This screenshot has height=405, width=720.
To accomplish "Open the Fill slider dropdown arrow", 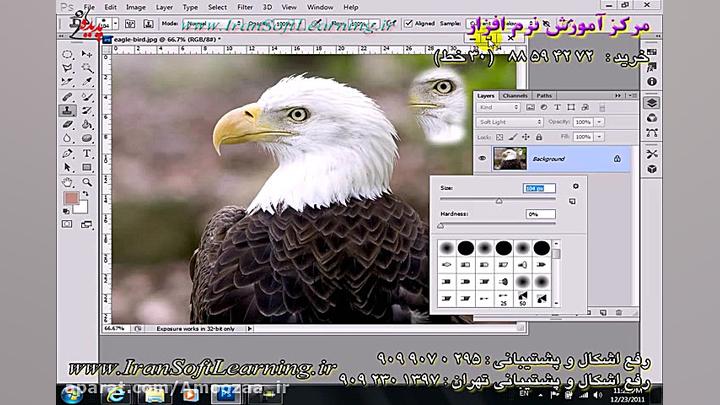I will 599,137.
